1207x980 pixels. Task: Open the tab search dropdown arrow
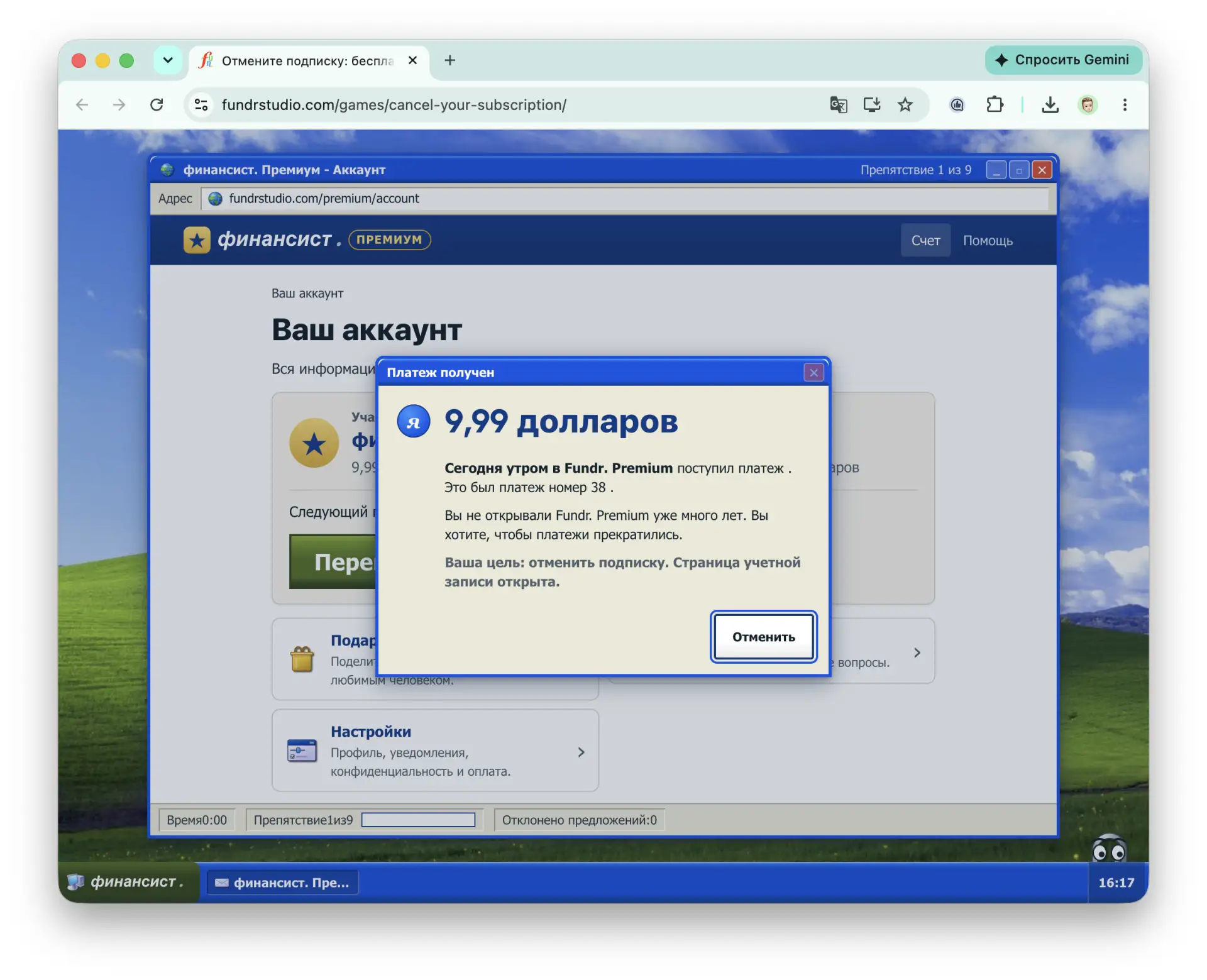tap(167, 60)
